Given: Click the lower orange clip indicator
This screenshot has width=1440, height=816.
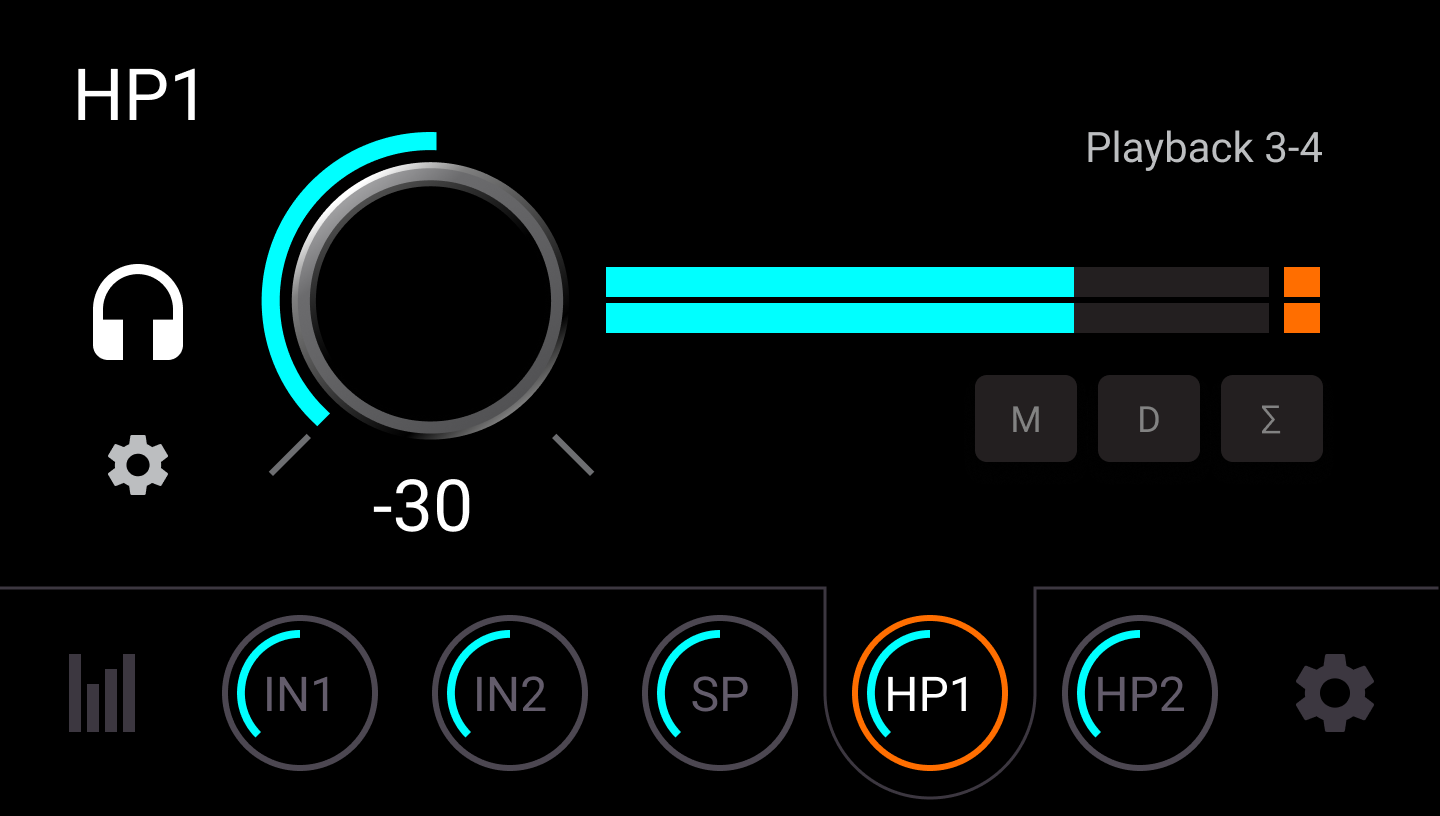Looking at the screenshot, I should click(1302, 318).
